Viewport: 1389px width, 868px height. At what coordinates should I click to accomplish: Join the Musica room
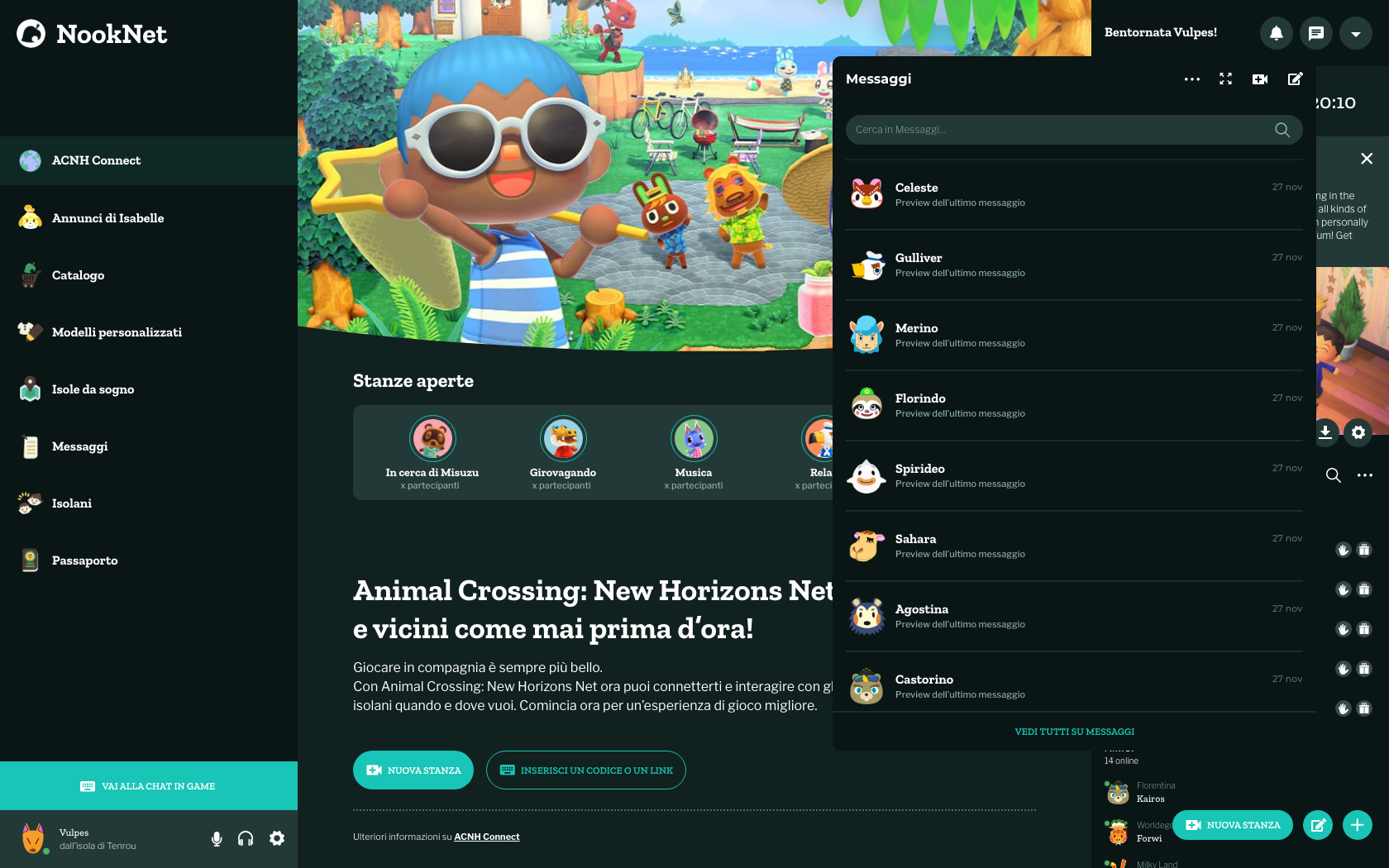coord(694,452)
